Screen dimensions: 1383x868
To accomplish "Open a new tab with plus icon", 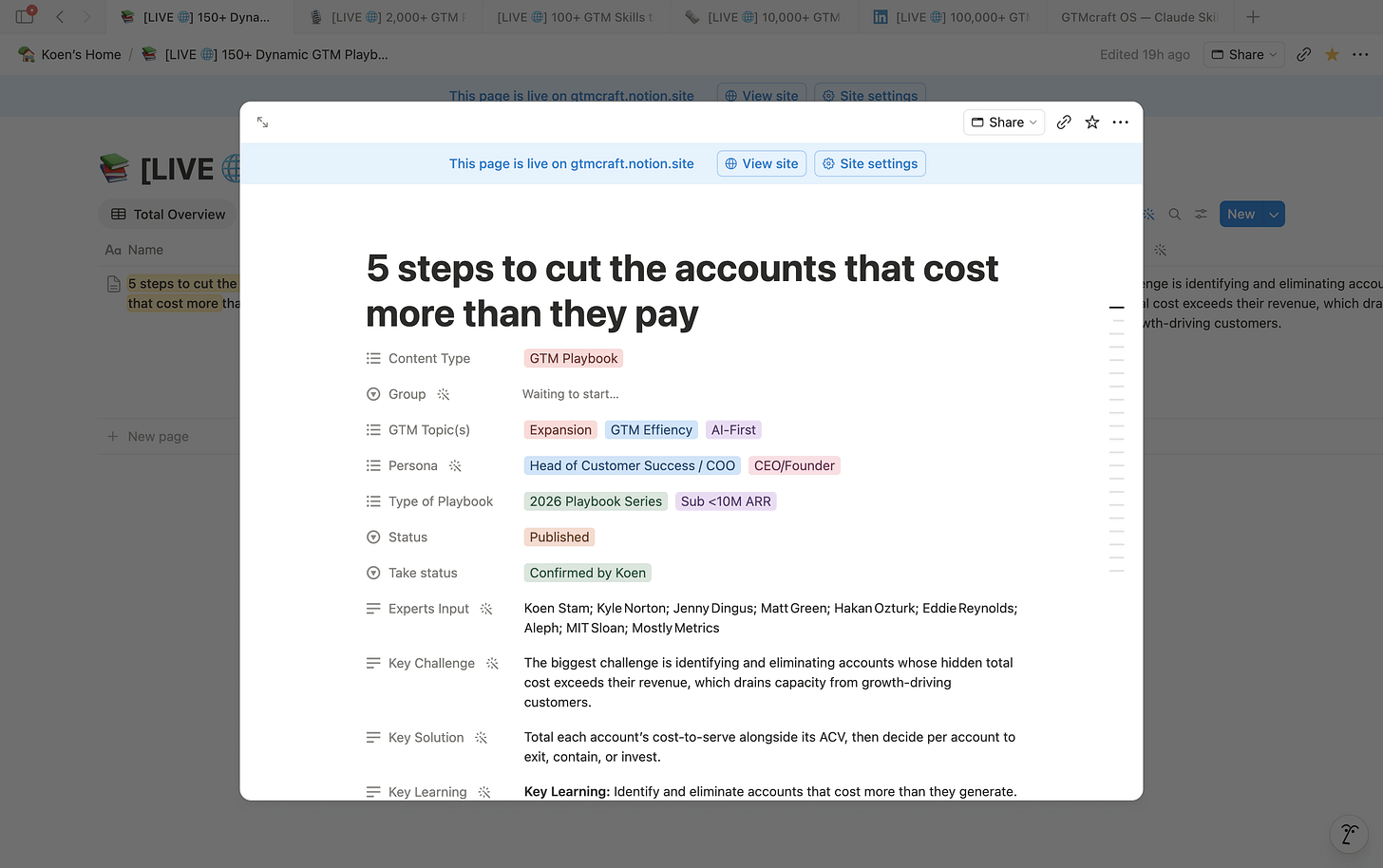I will coord(1253,17).
